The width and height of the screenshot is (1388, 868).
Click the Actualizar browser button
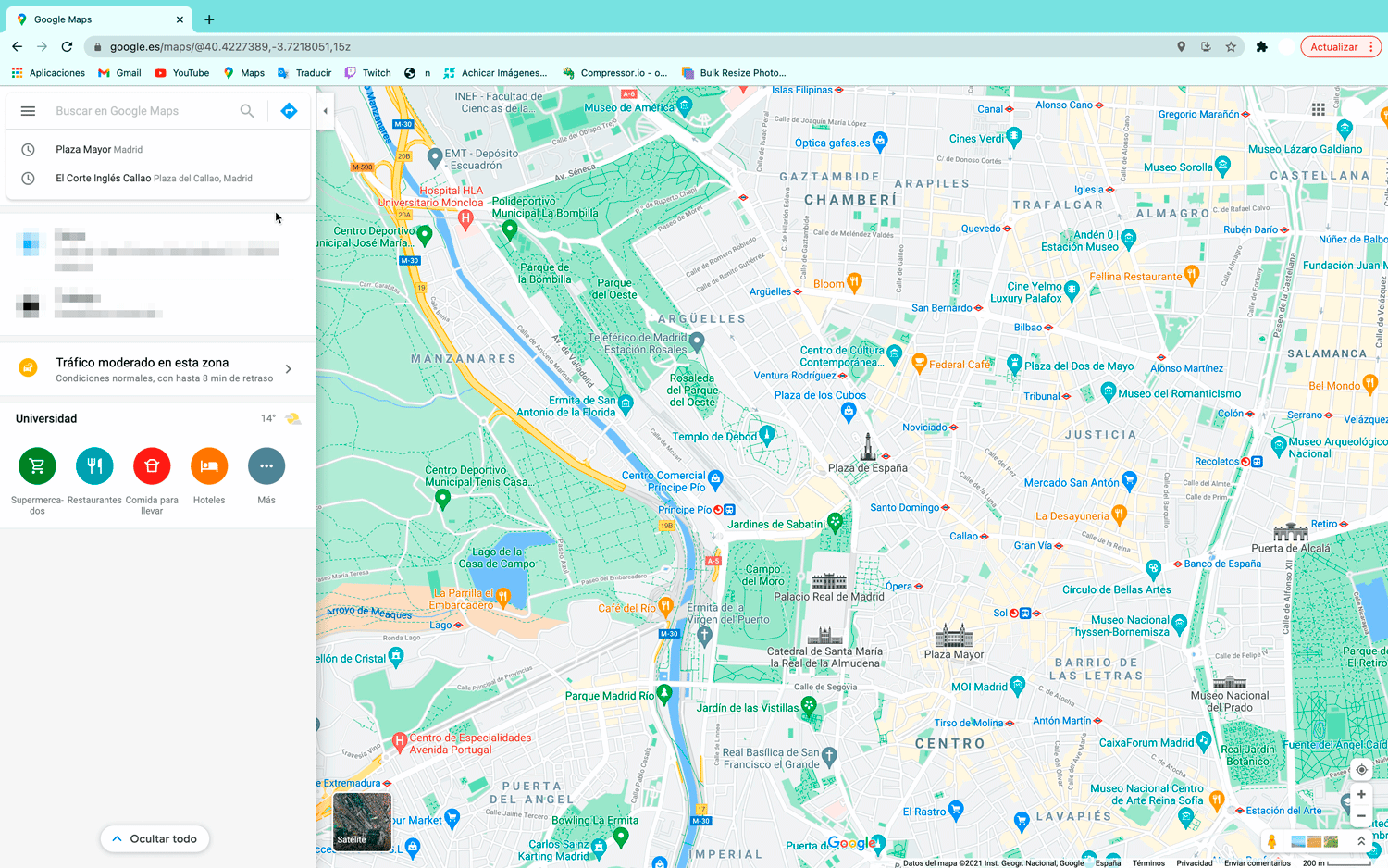pyautogui.click(x=1341, y=46)
